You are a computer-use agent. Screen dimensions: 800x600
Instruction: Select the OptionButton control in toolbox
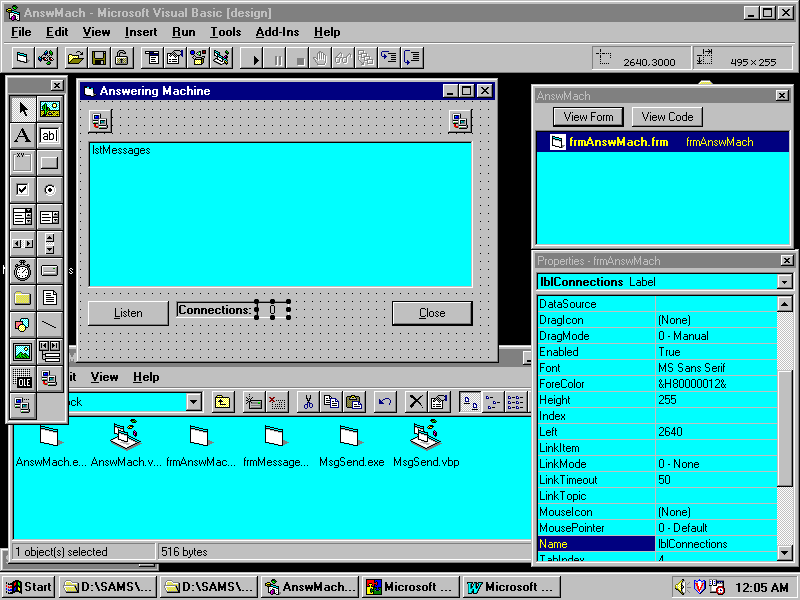(49, 190)
